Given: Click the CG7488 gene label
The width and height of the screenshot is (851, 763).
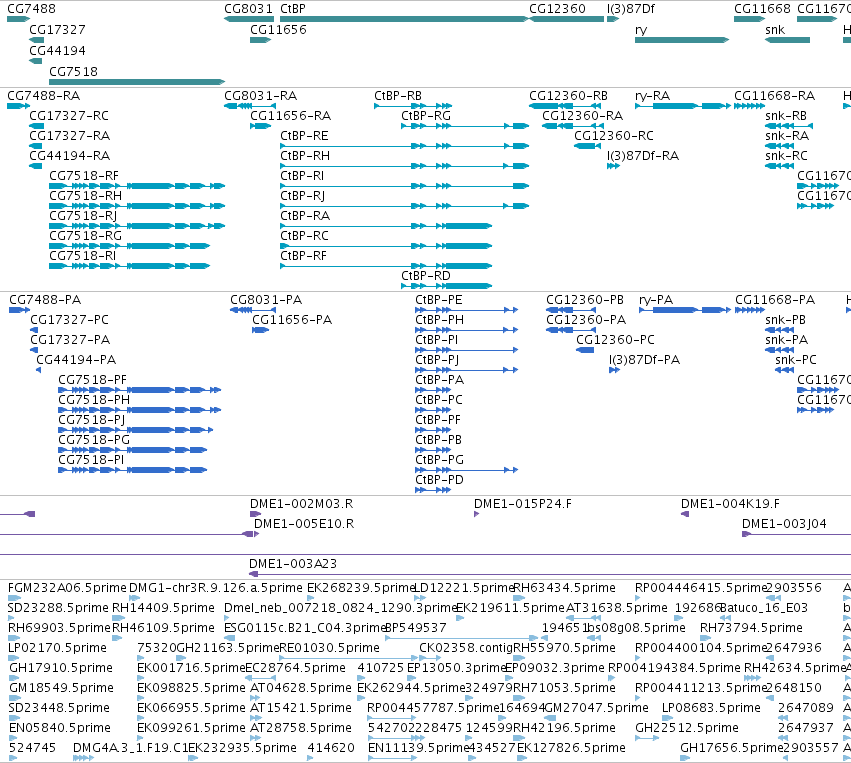Looking at the screenshot, I should (x=31, y=9).
